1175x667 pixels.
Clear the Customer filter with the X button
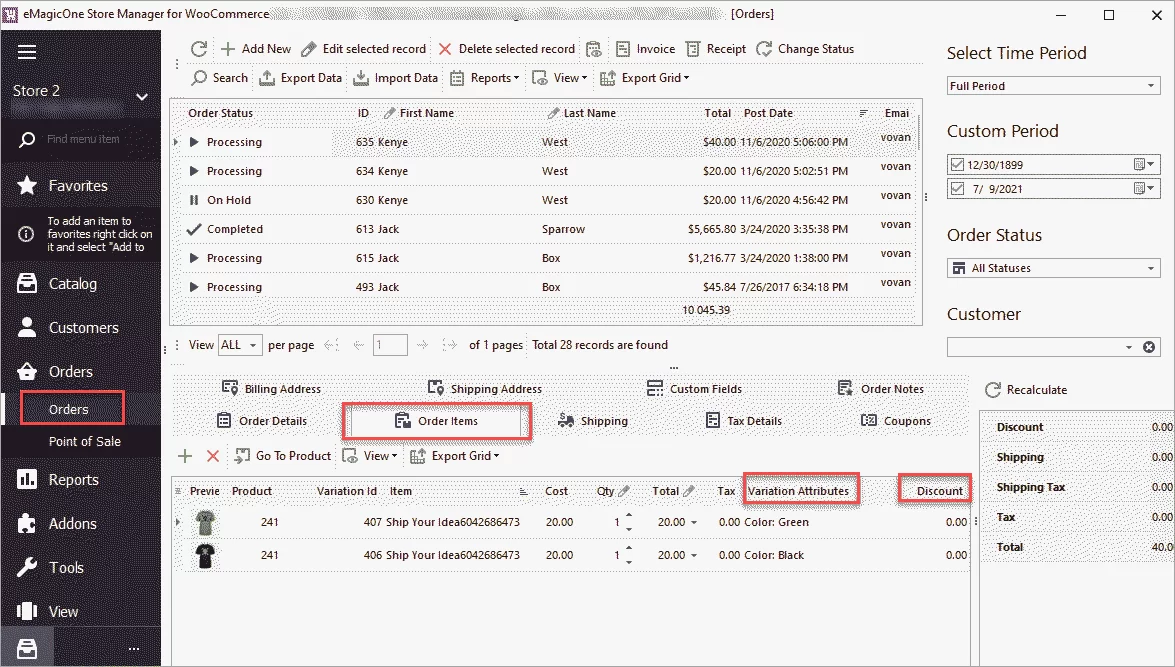(x=1148, y=345)
